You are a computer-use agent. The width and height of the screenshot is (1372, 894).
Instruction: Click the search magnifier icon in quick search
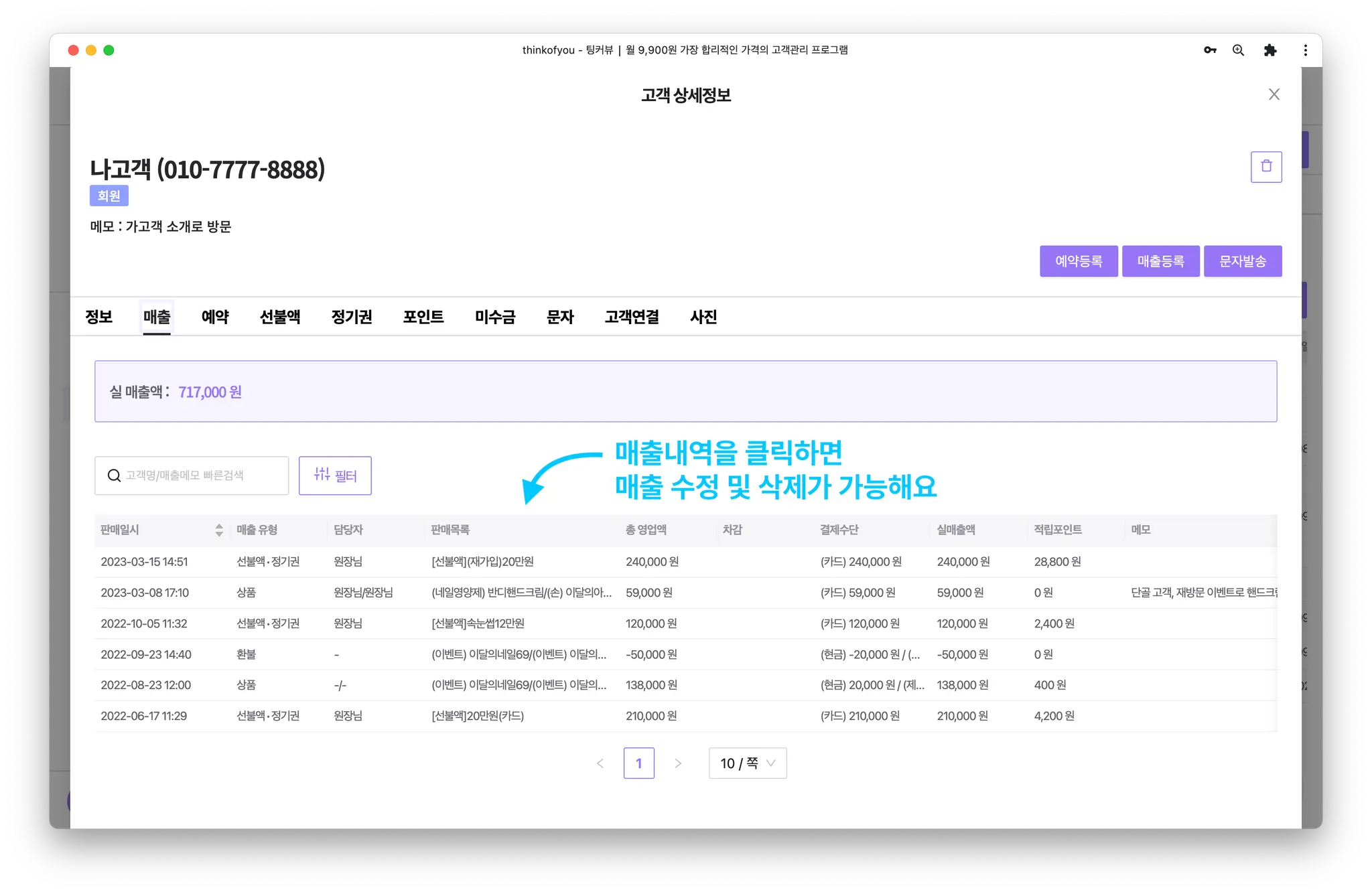coord(115,475)
